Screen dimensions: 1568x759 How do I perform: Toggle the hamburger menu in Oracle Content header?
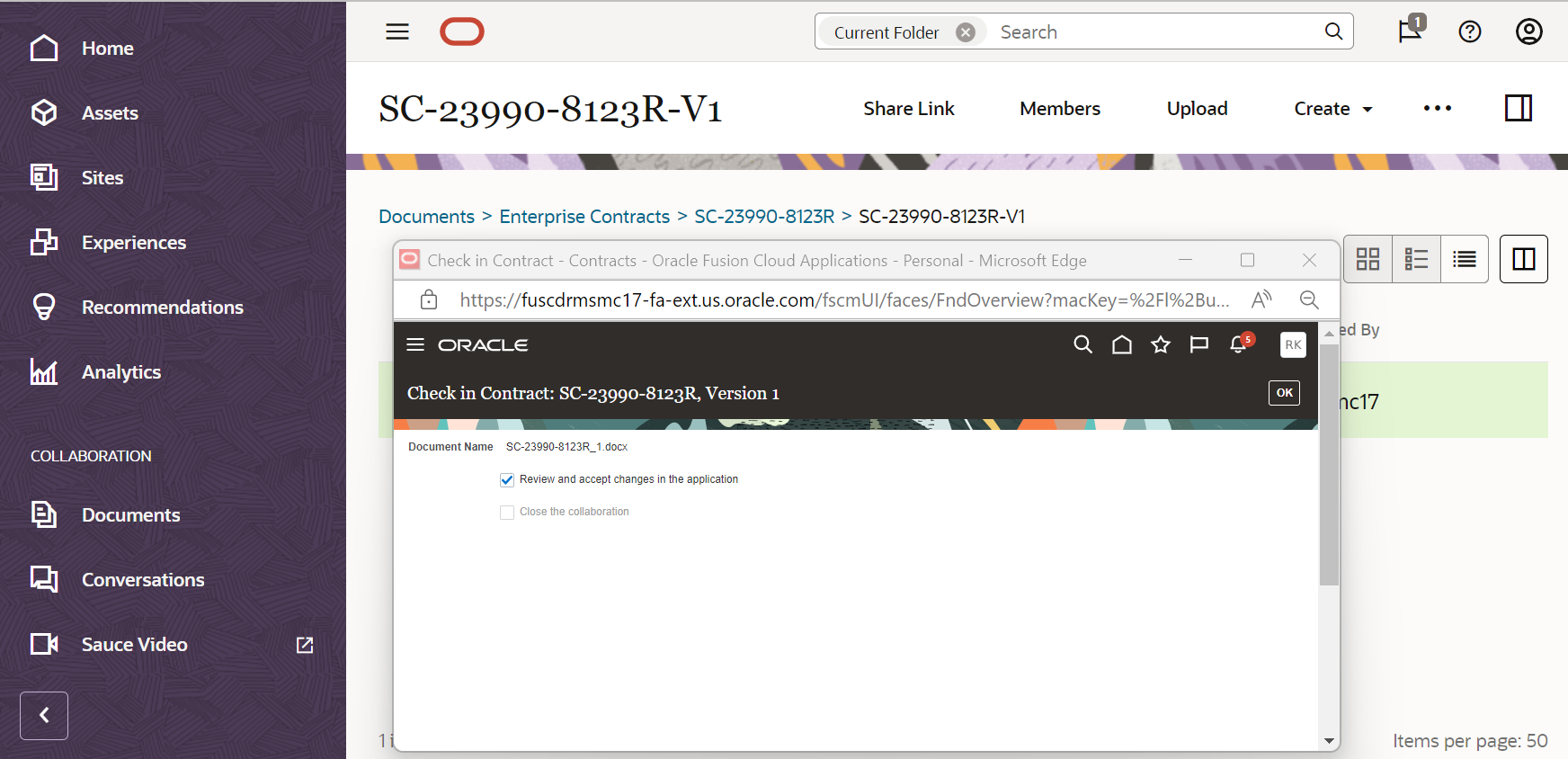(x=397, y=31)
